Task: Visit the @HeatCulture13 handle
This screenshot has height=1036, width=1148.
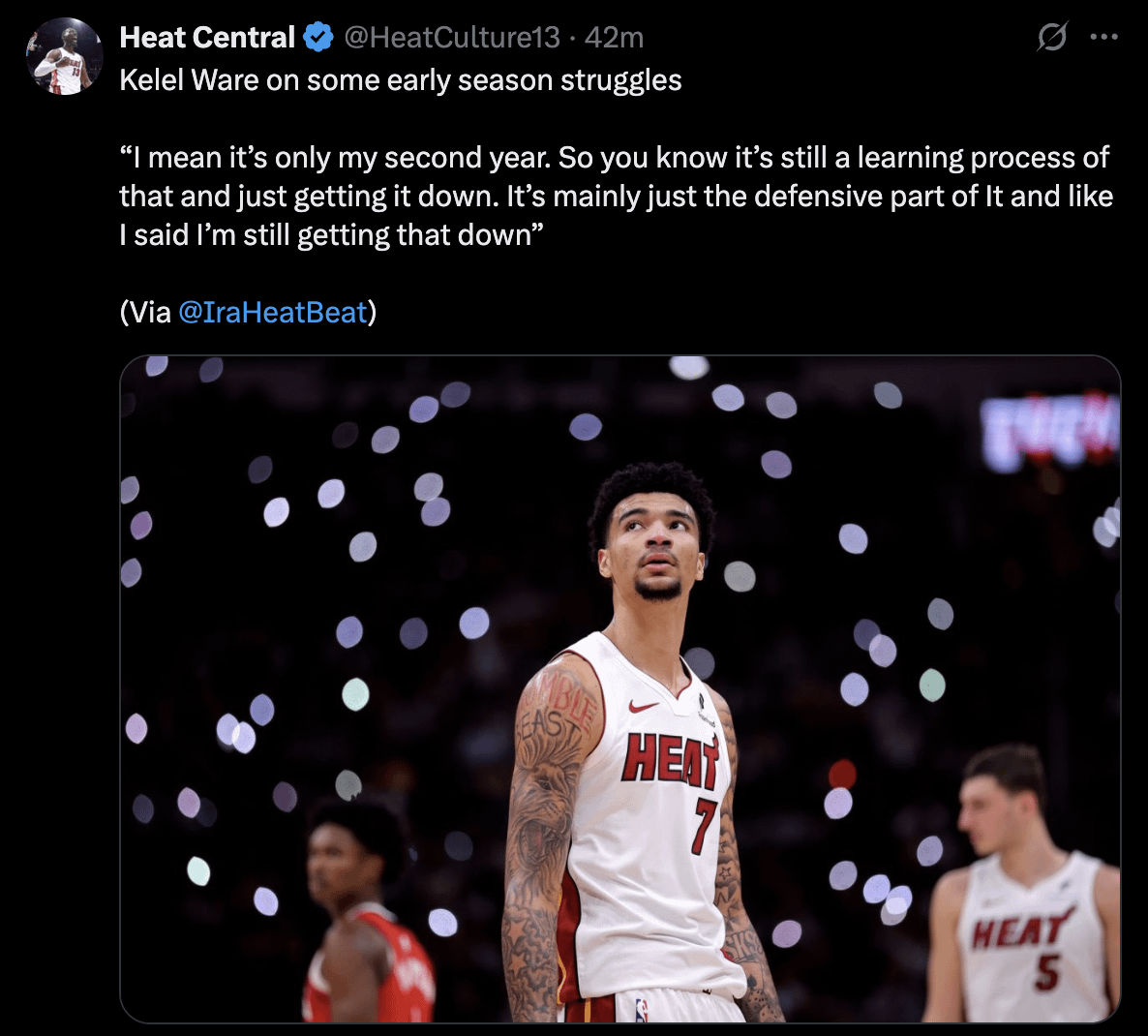Action: [452, 38]
